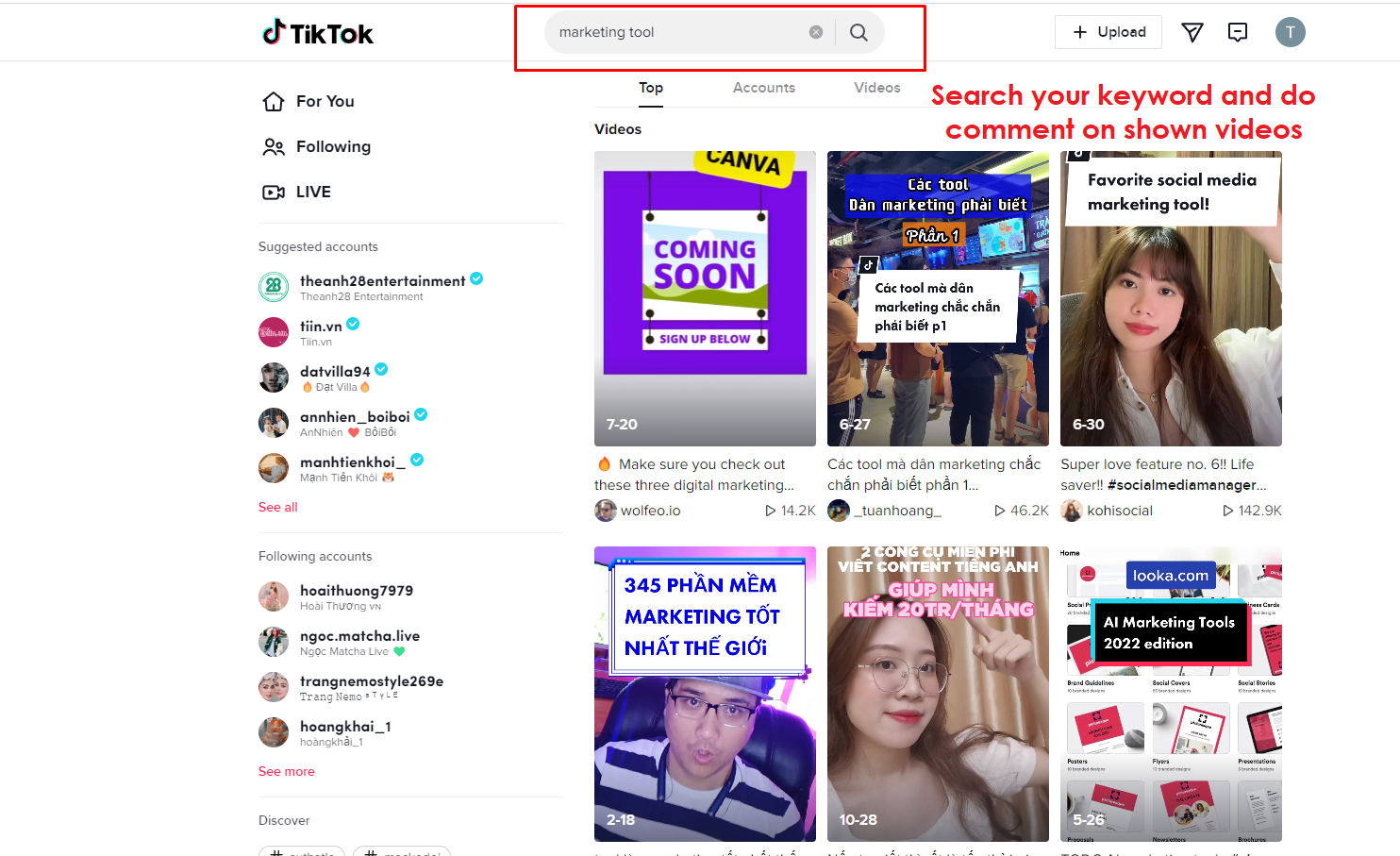Open the Following feed
The width and height of the screenshot is (1400, 856).
[333, 146]
